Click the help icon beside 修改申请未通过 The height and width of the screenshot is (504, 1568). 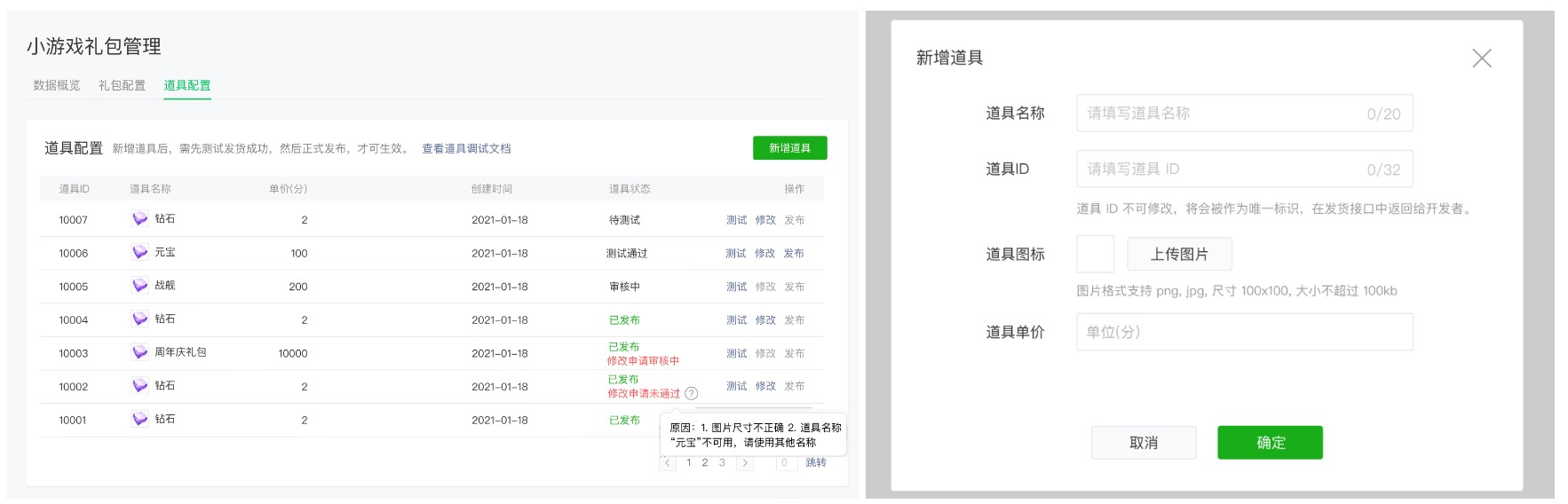click(x=691, y=394)
